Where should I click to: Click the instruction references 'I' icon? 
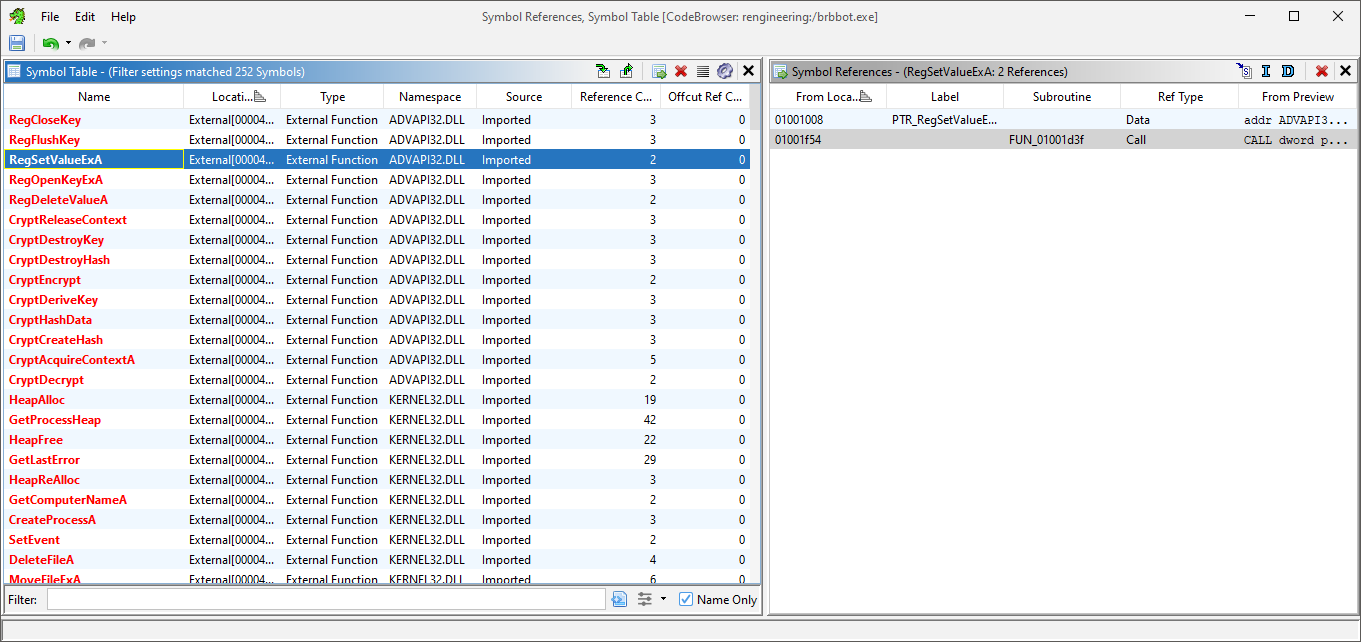(1265, 71)
